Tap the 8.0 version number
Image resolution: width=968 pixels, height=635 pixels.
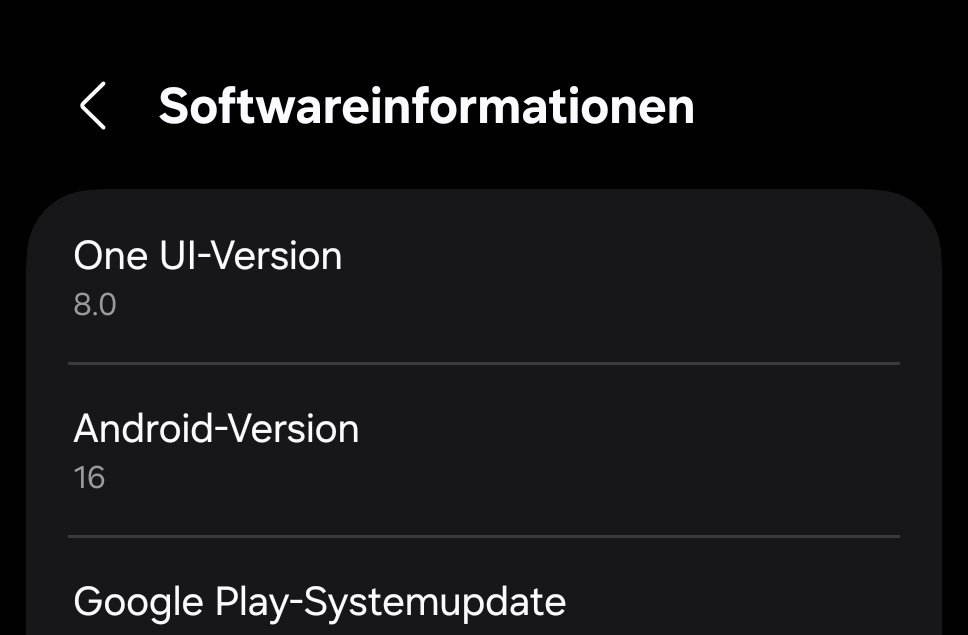point(94,305)
